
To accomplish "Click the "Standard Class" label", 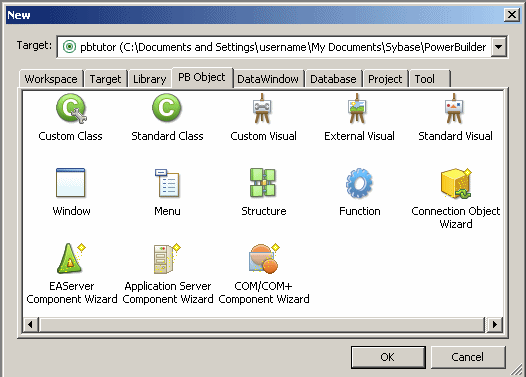I will pos(167,136).
